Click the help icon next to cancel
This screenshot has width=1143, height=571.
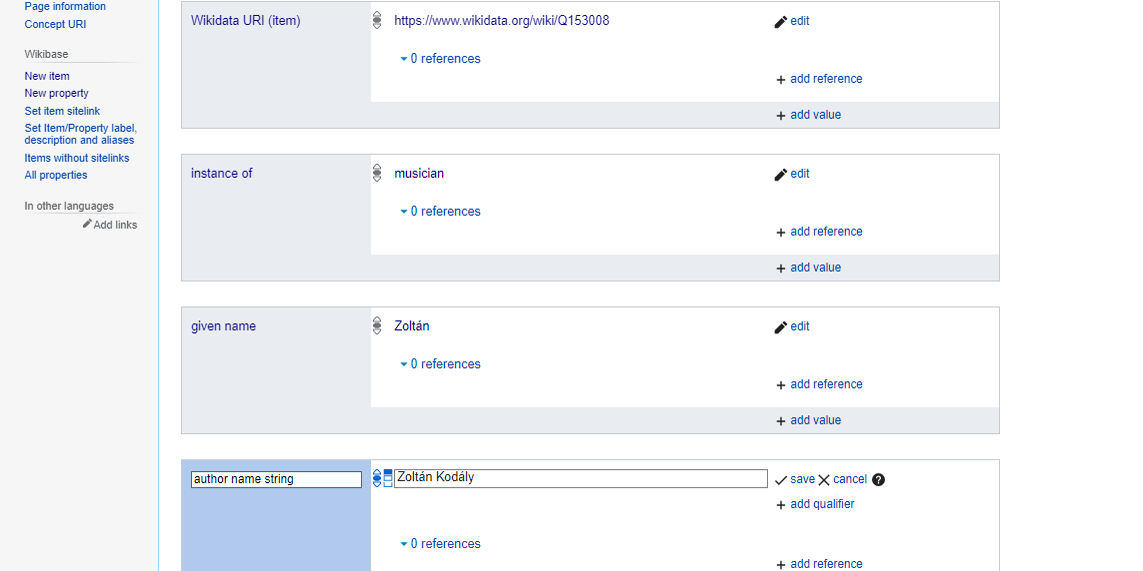click(878, 480)
